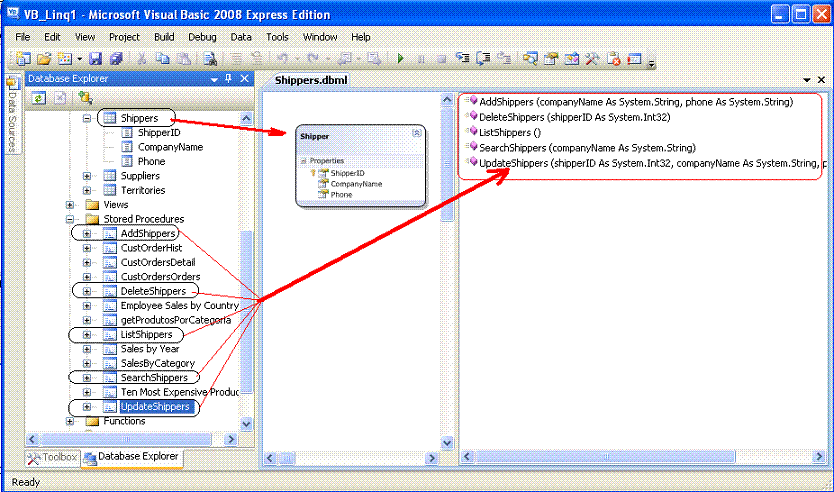Click methods pane horizontal scroll-right arrow

coord(819,456)
